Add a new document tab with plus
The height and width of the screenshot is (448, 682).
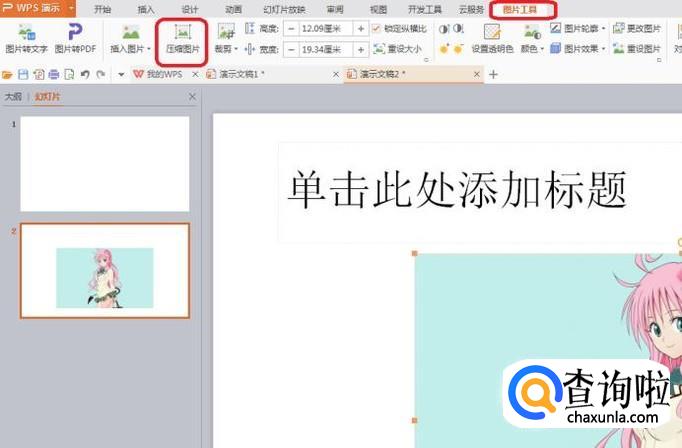tap(493, 75)
